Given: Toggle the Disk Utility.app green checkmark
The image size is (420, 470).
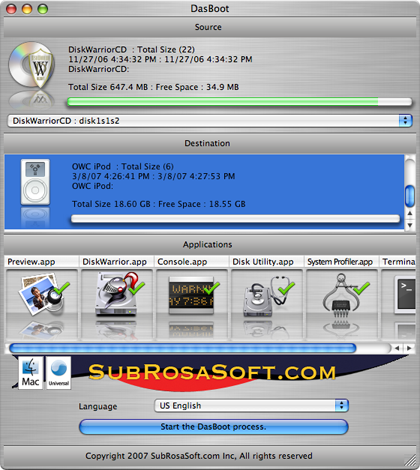Looking at the screenshot, I should tap(287, 288).
